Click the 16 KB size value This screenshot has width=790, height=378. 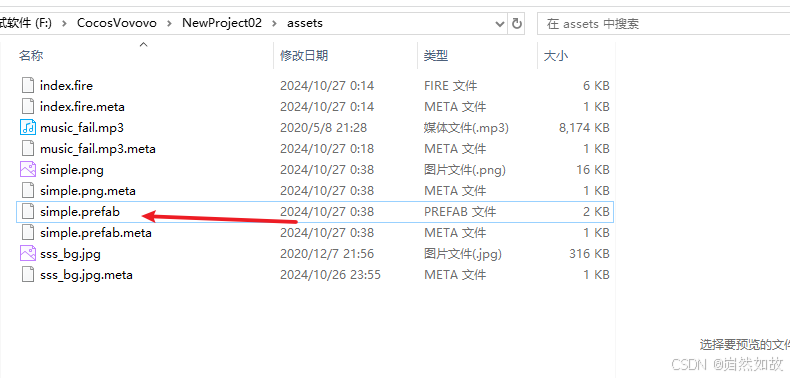click(593, 170)
